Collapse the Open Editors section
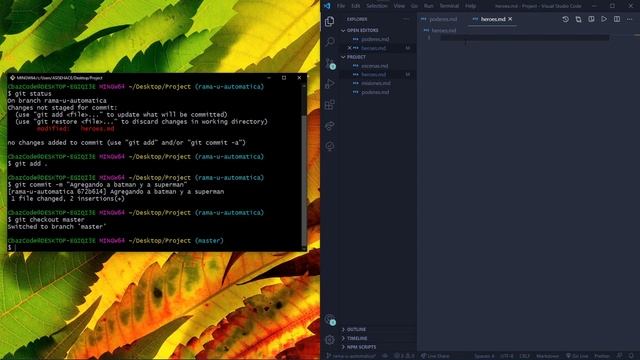Viewport: 640px width, 360px height. tap(378, 31)
